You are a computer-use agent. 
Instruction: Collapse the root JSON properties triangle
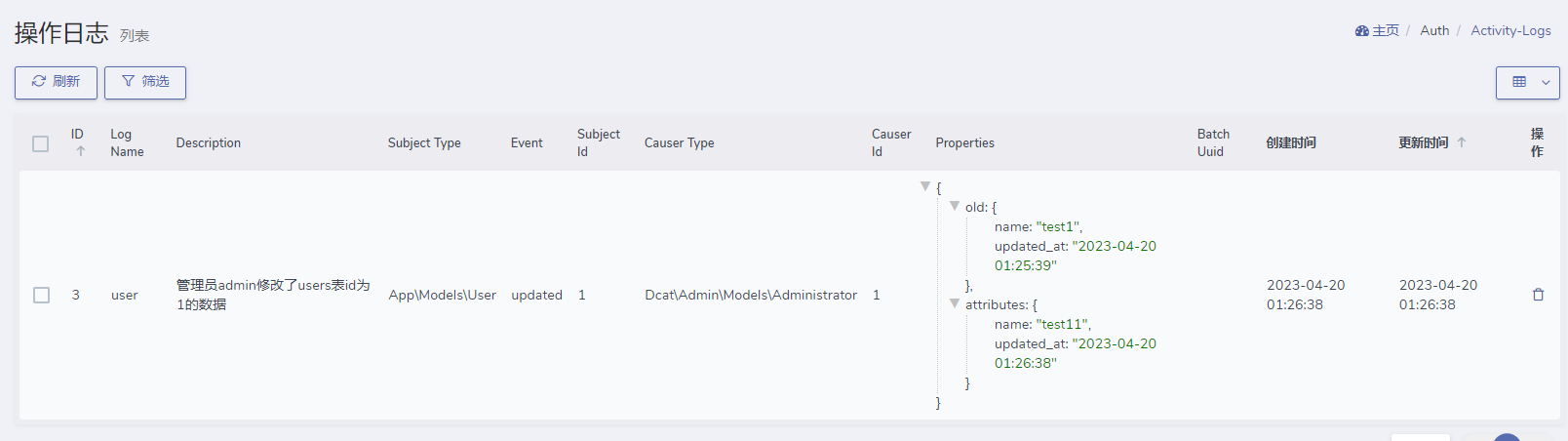(925, 186)
